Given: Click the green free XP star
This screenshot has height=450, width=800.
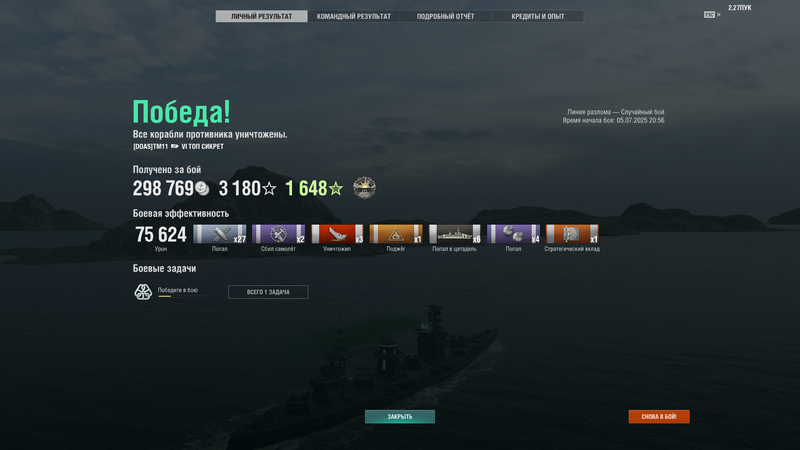Looking at the screenshot, I should pyautogui.click(x=336, y=189).
